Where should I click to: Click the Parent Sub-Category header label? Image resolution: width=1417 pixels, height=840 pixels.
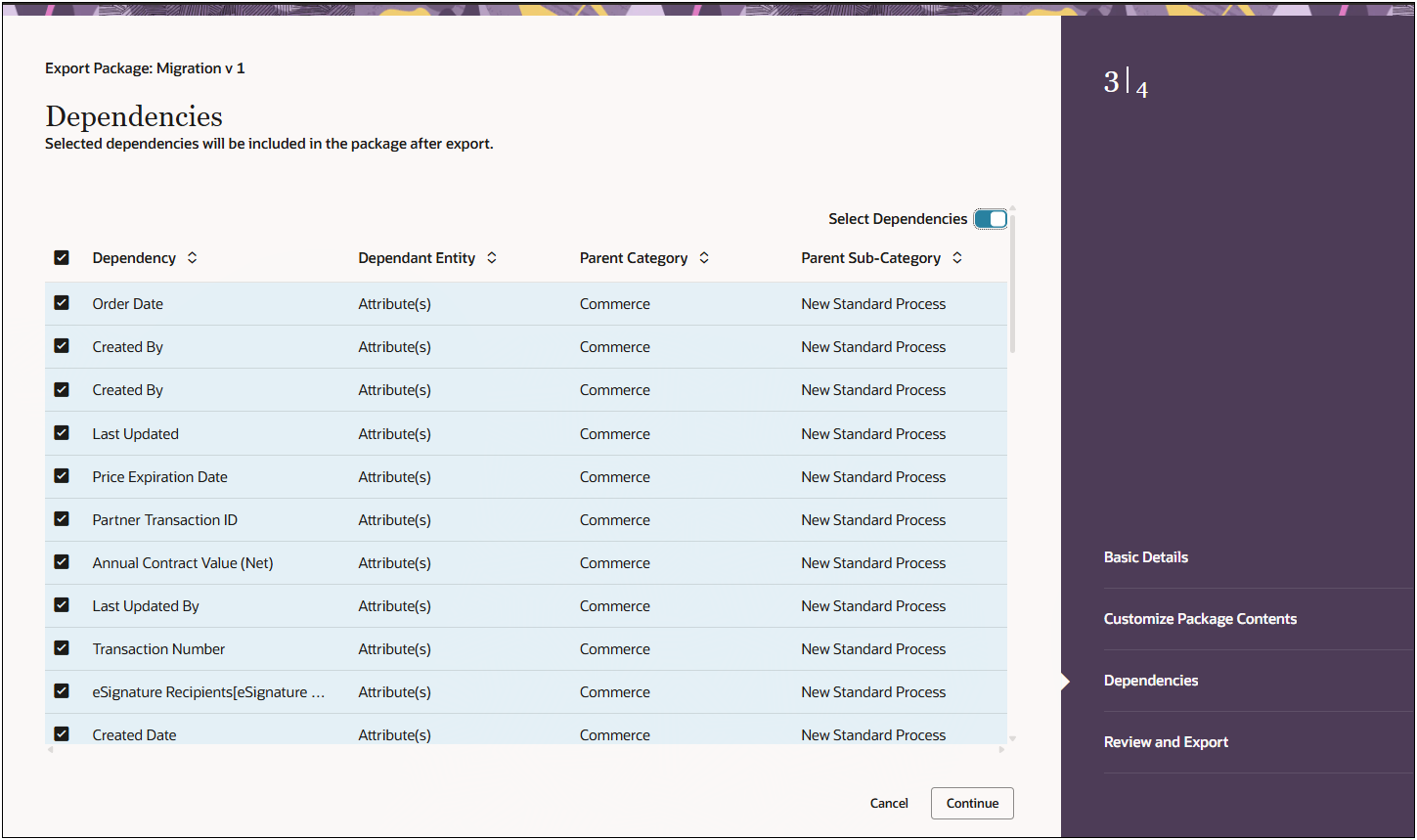(871, 258)
